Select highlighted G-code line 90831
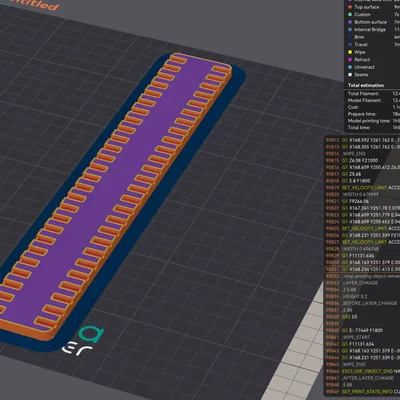The height and width of the screenshot is (400, 400). 363,269
